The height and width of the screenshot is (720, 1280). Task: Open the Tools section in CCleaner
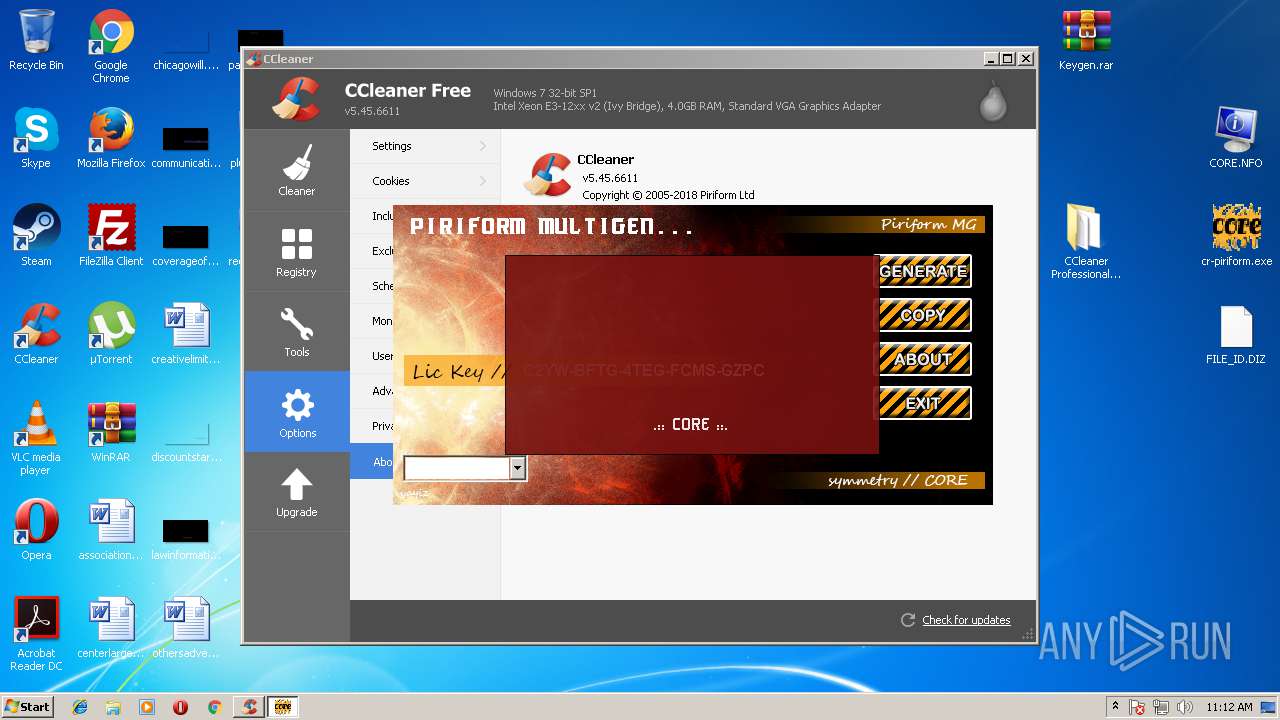(297, 331)
